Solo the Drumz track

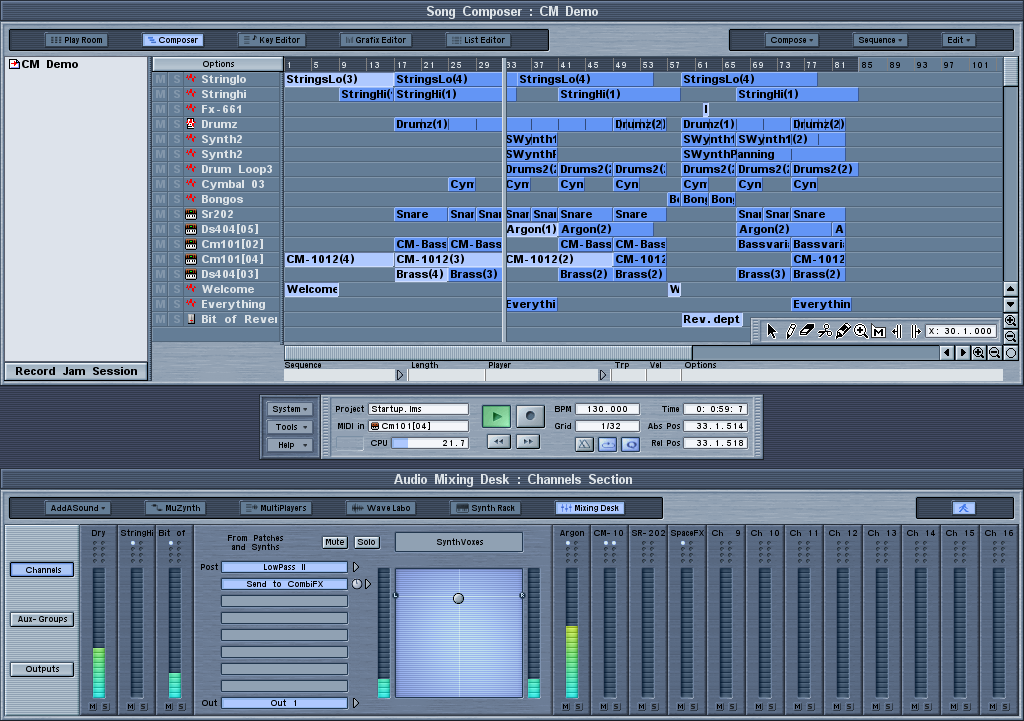pyautogui.click(x=176, y=124)
